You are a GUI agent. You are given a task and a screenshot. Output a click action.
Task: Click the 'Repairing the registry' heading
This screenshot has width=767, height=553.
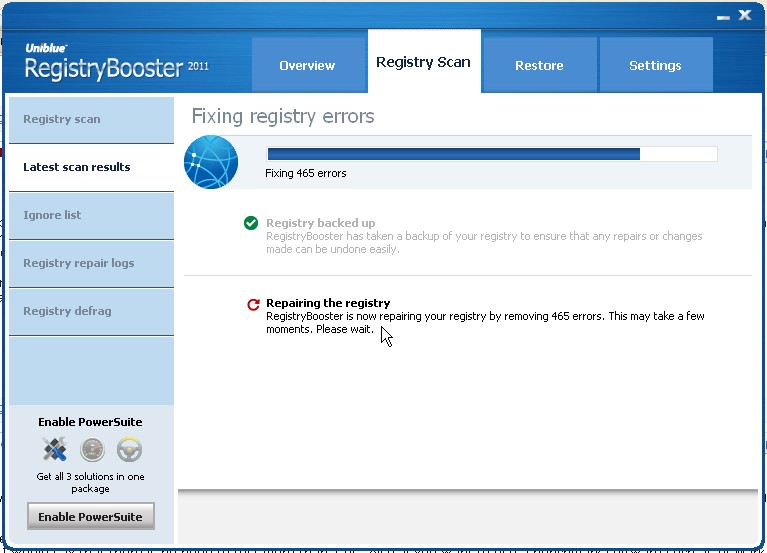328,303
